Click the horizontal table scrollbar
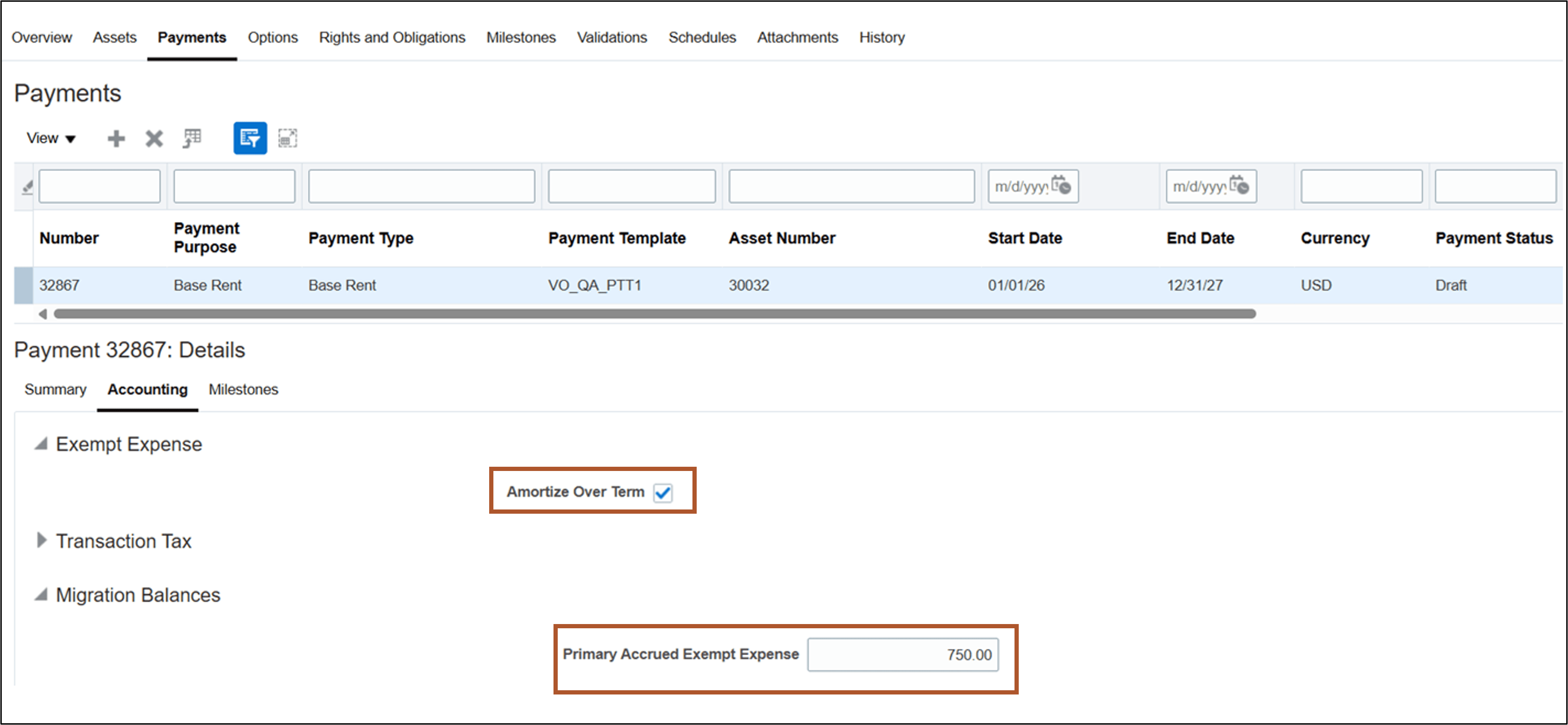The image size is (1568, 725). [654, 314]
